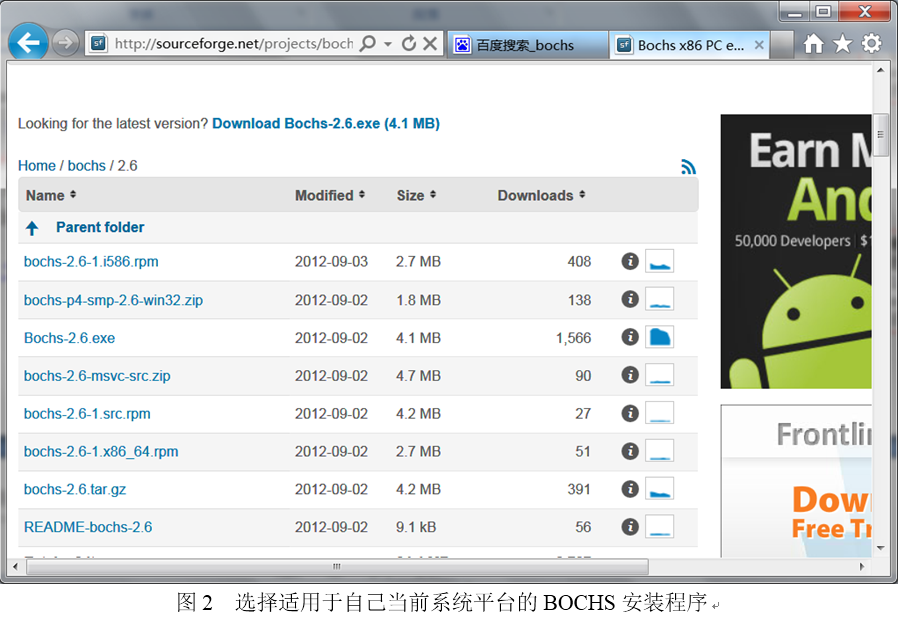Show info icon for Bochs-2.6.exe row

(630, 337)
